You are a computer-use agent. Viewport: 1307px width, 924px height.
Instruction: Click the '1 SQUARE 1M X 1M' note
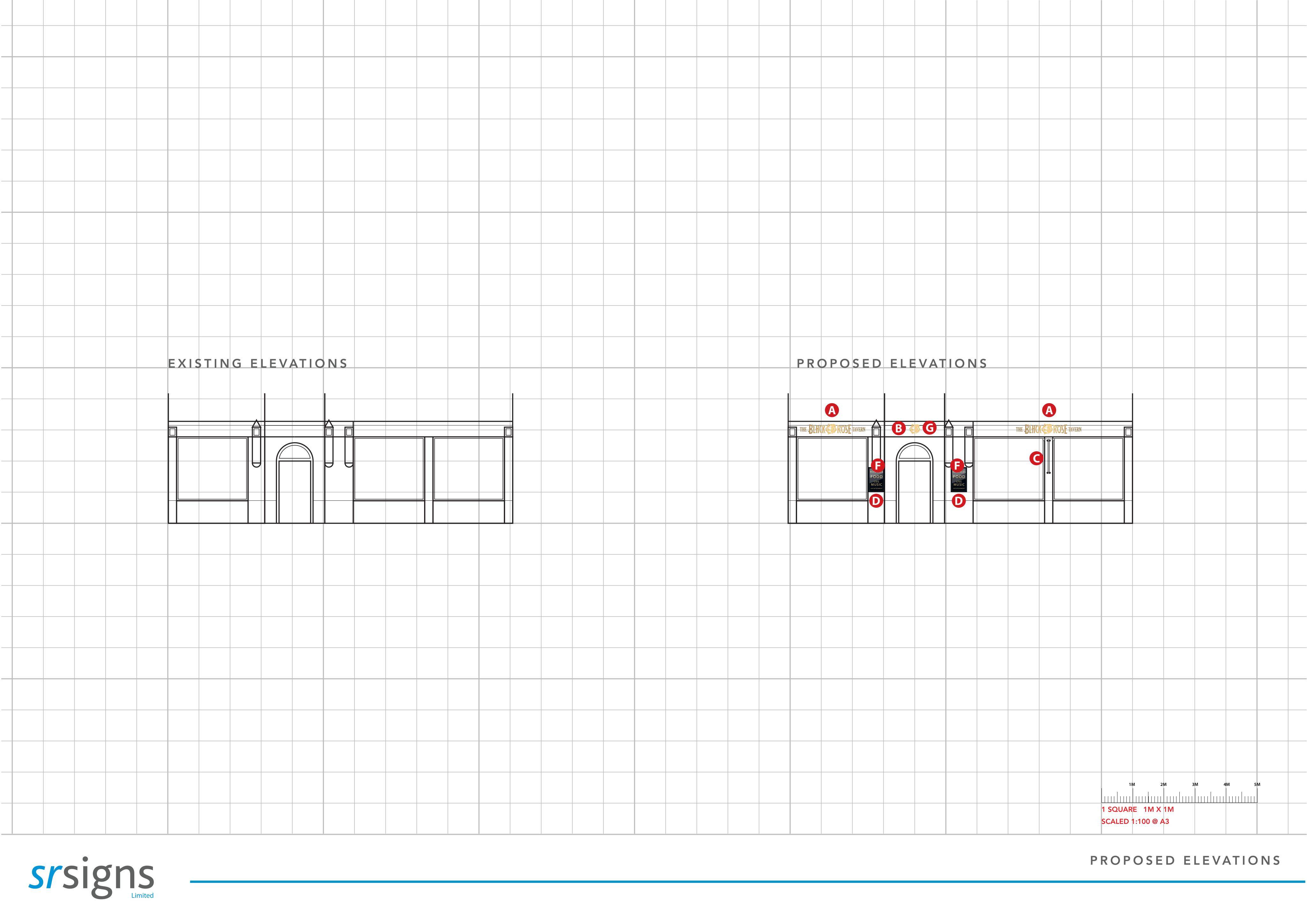click(x=1137, y=809)
